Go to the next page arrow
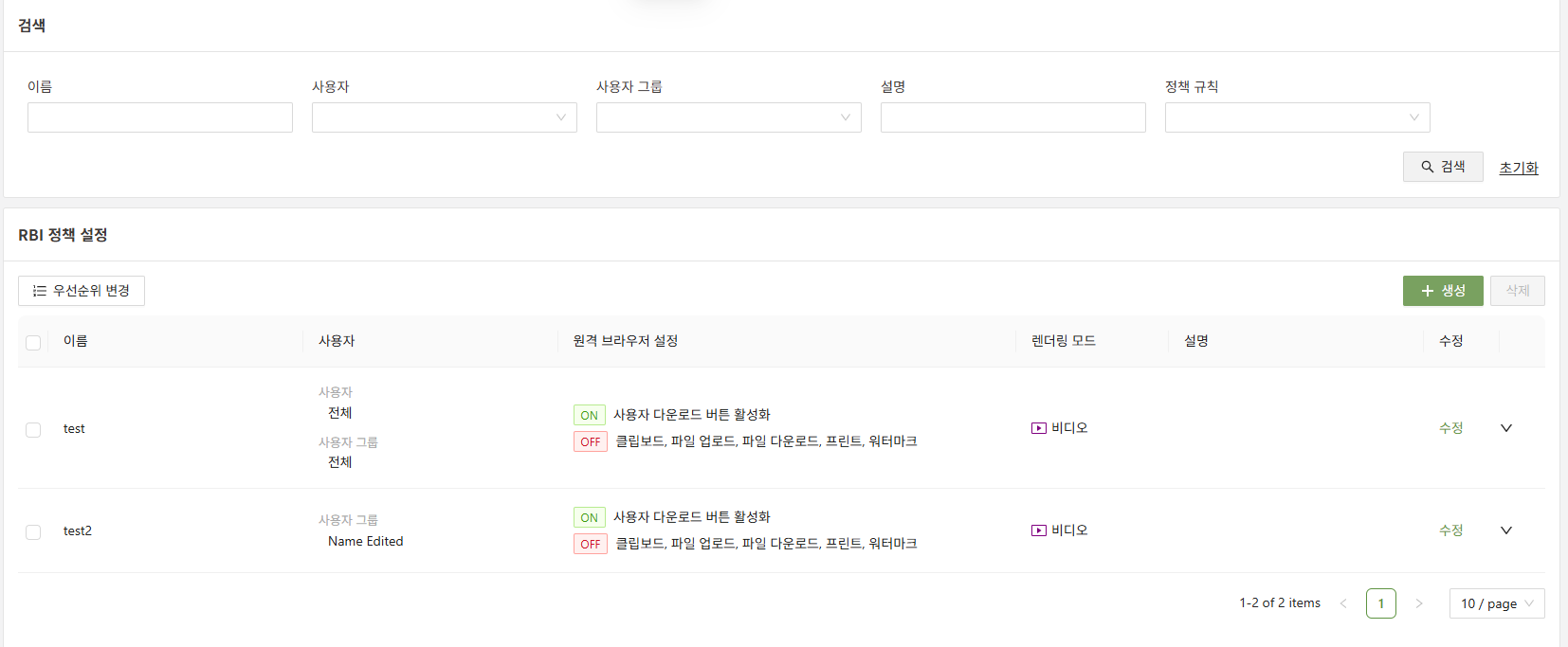Screen dimensions: 1568x647 pyautogui.click(x=1418, y=603)
